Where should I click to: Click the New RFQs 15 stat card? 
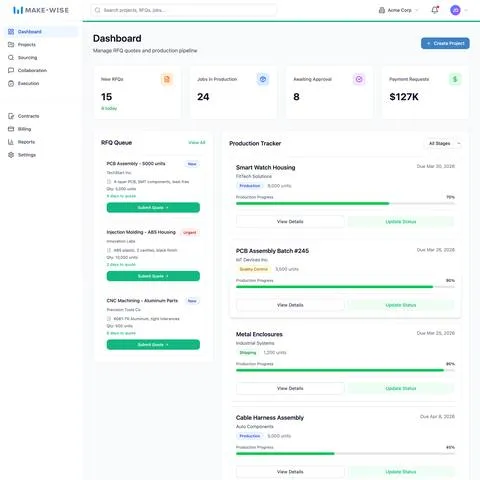[138, 92]
